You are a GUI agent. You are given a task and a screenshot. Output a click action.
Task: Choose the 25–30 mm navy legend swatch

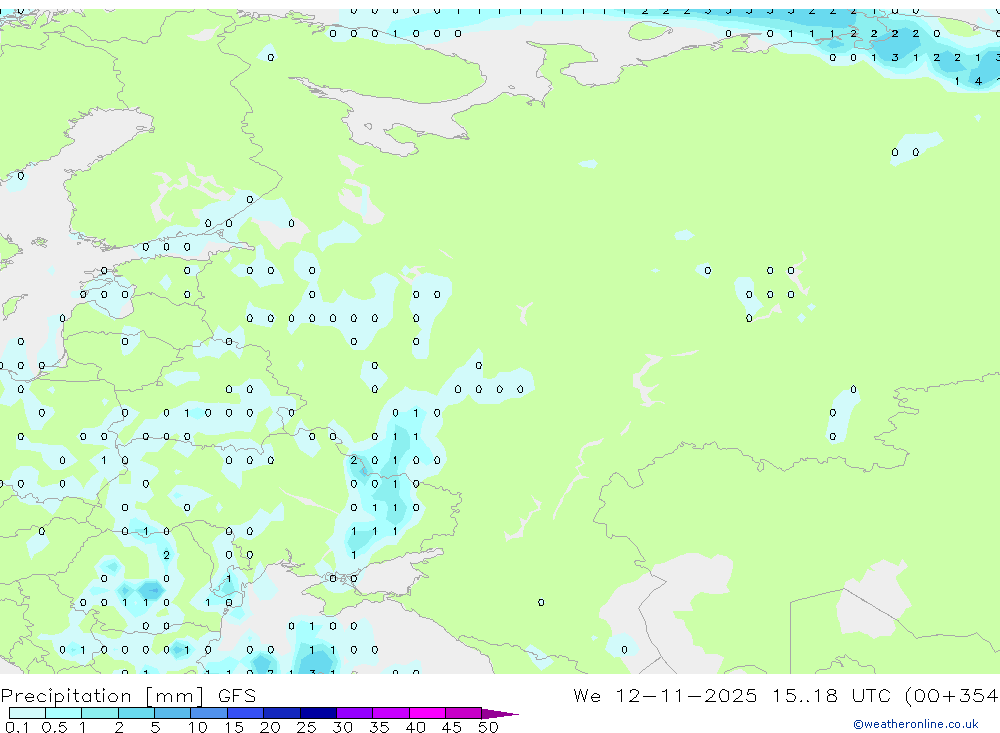[318, 713]
